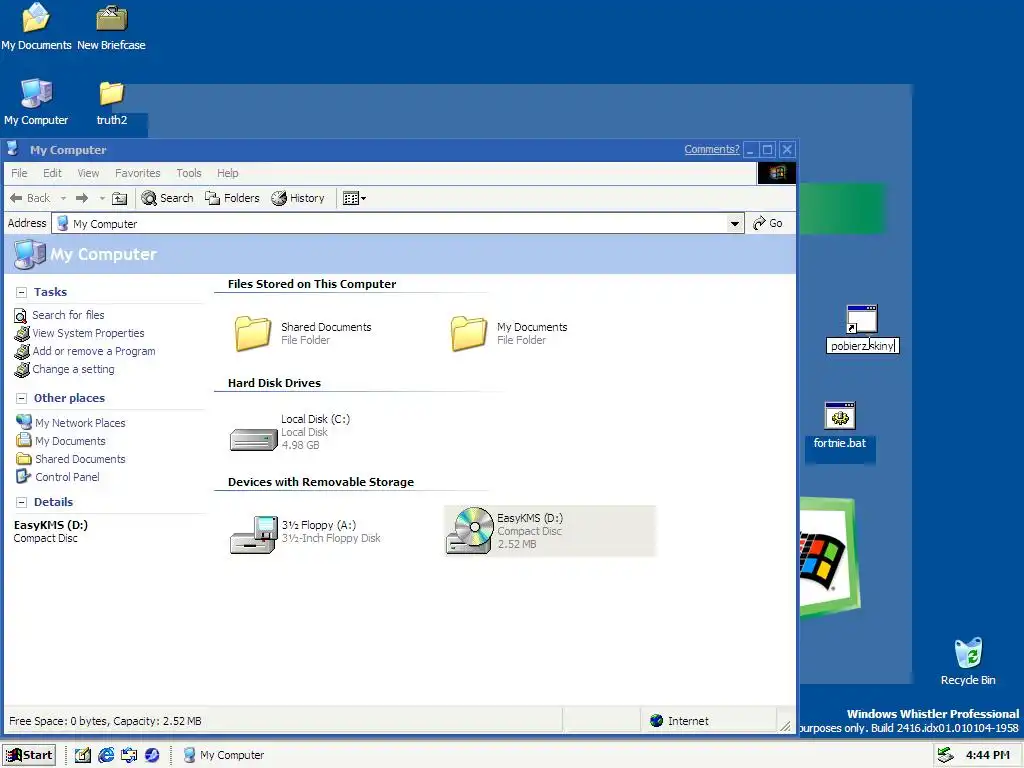Open the File menu
1024x768 pixels.
[x=20, y=173]
